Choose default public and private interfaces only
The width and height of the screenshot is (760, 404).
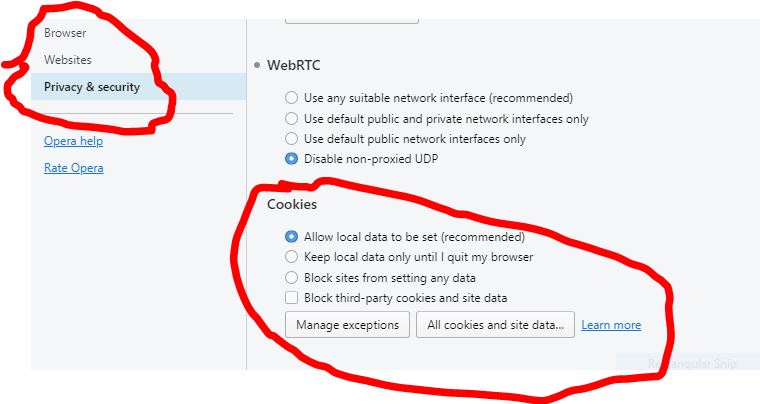tap(291, 119)
